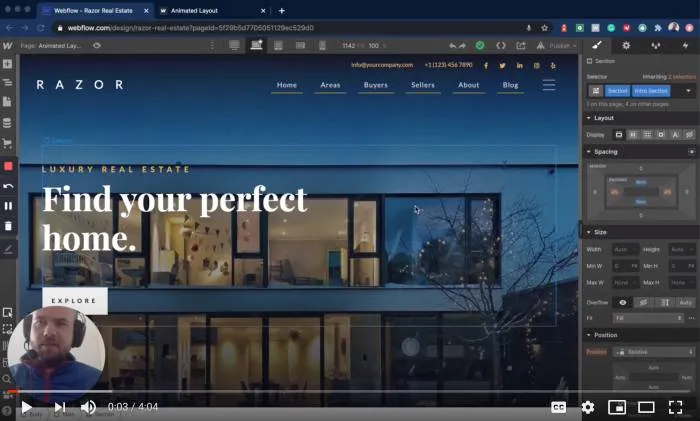Select the base desktop breakpoint icon
The width and height of the screenshot is (700, 421).
(x=256, y=45)
